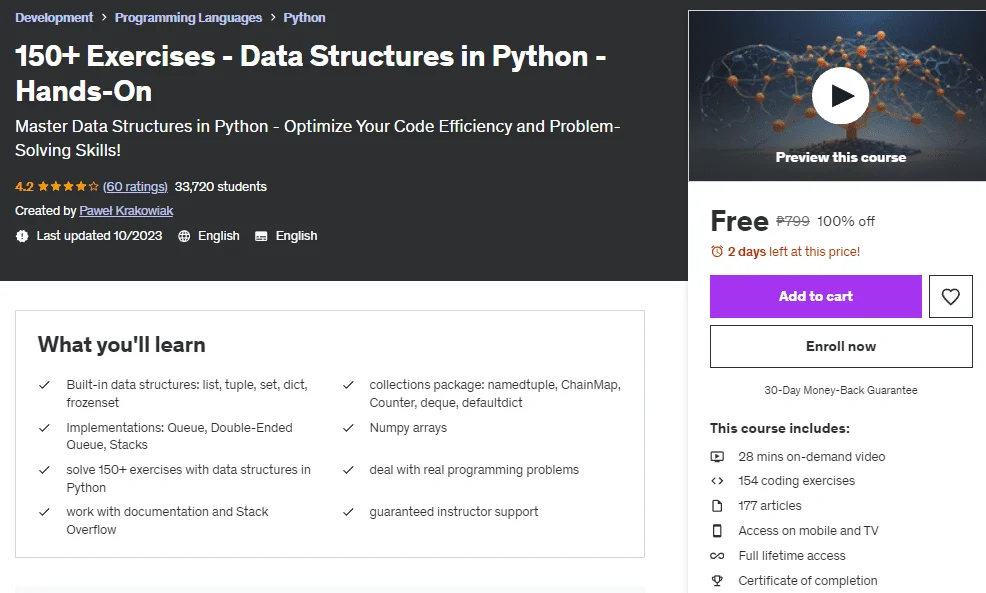Click the What you'll learn heading

[x=121, y=345]
